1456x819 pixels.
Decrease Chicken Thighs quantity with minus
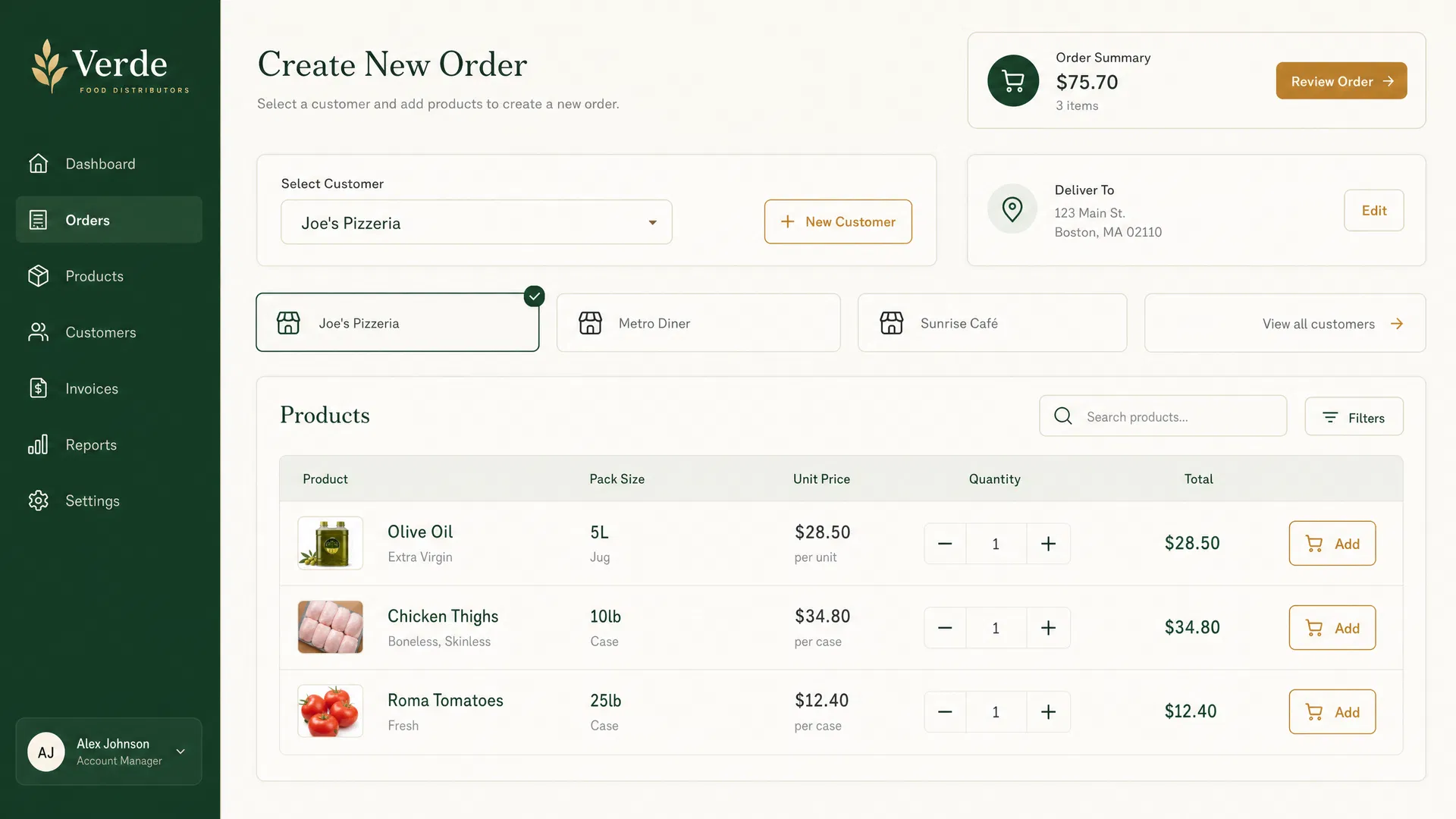tap(945, 628)
